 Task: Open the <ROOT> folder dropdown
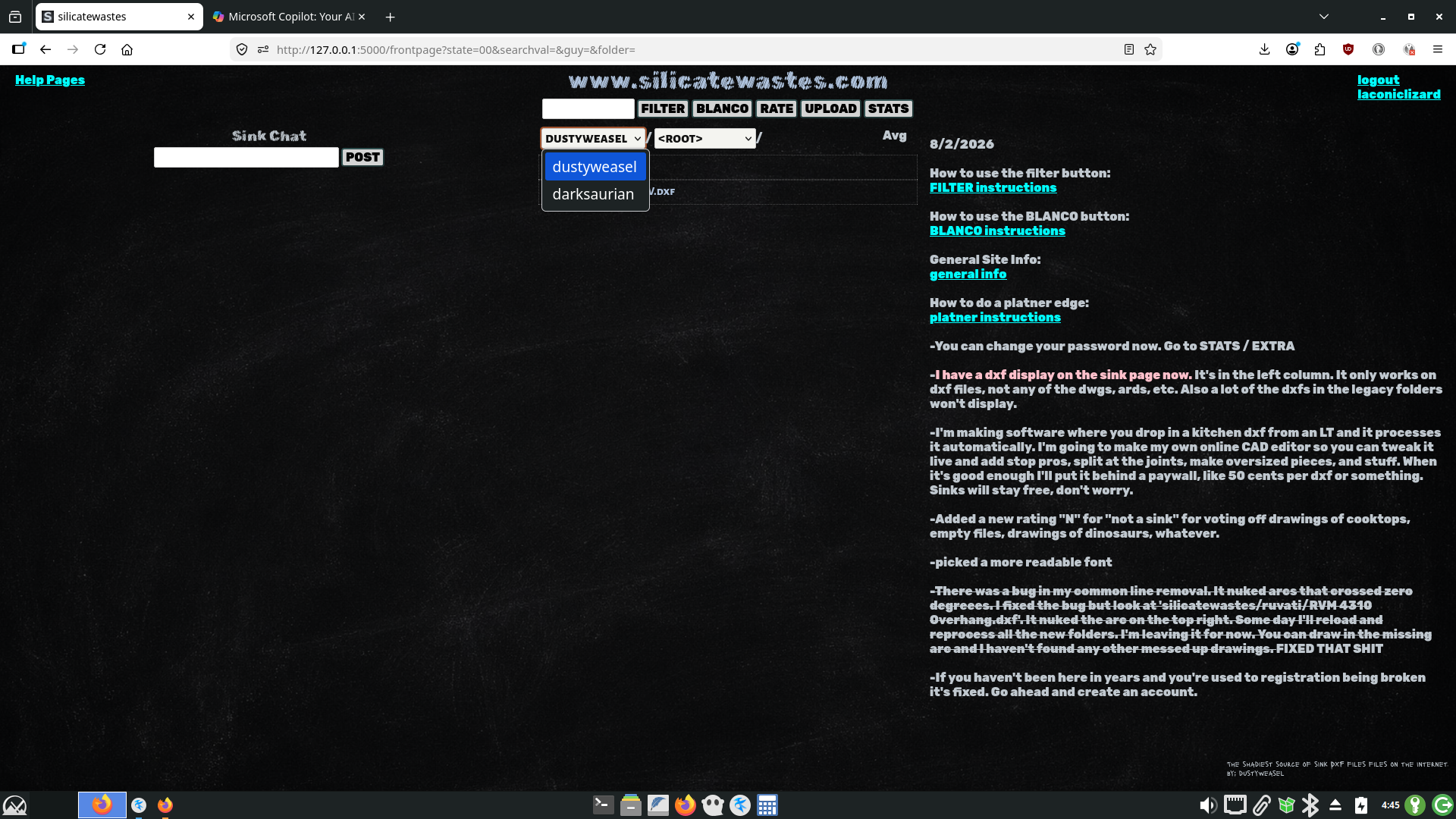tap(704, 138)
